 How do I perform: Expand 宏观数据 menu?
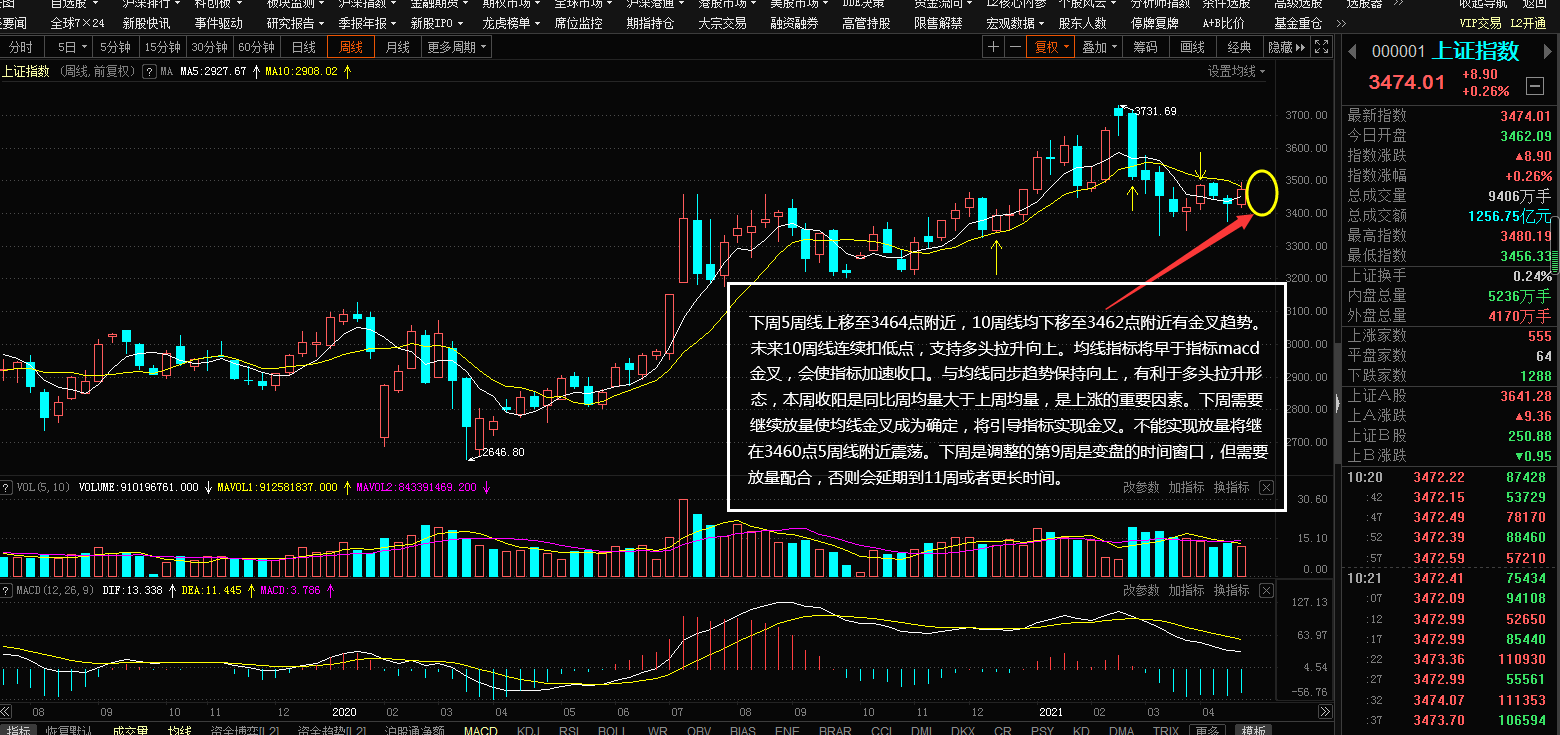[1015, 23]
